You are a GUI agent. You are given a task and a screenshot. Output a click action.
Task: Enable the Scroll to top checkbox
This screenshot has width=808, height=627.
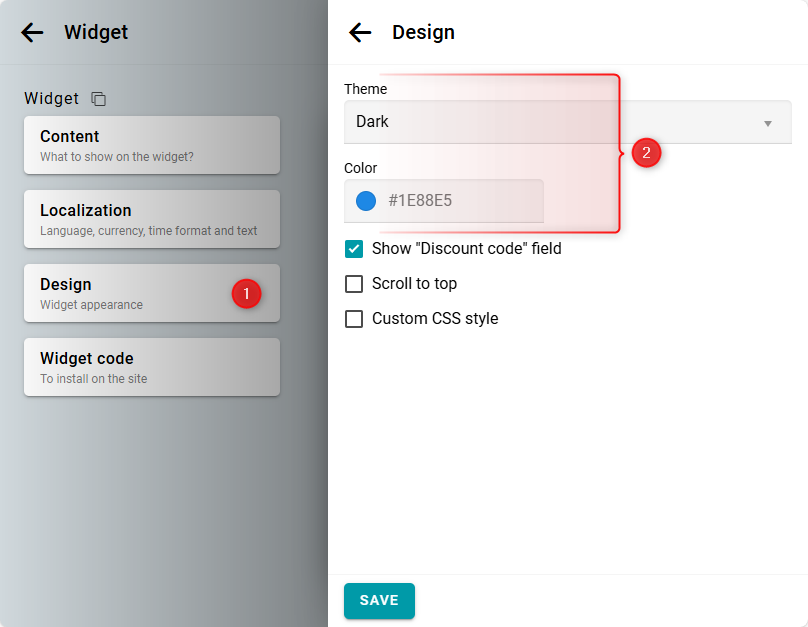tap(354, 284)
